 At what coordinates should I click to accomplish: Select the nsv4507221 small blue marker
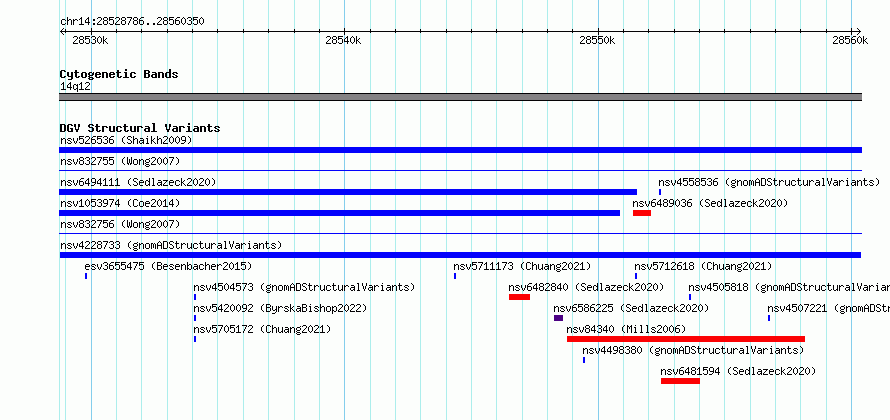point(769,318)
